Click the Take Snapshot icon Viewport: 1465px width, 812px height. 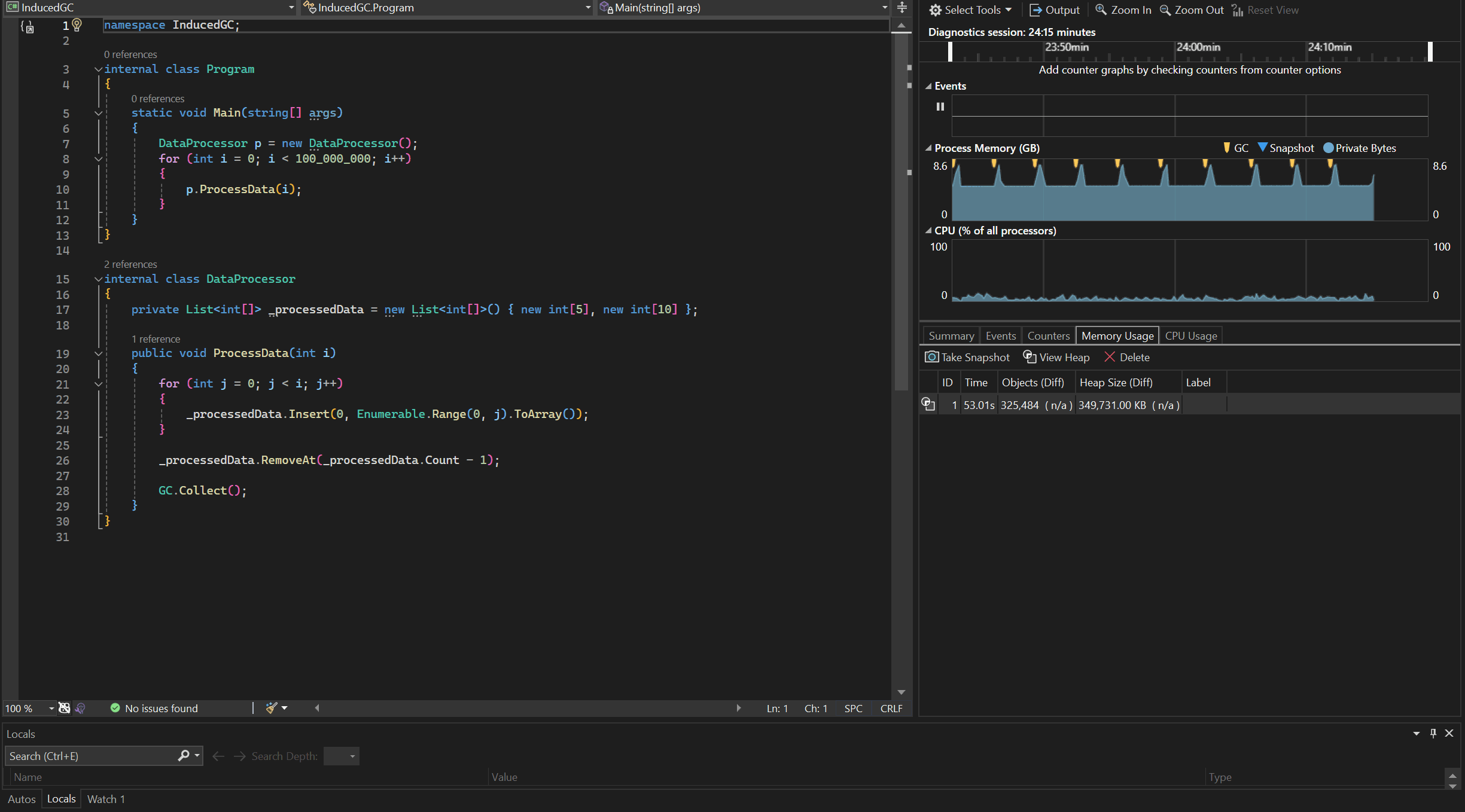(x=931, y=357)
